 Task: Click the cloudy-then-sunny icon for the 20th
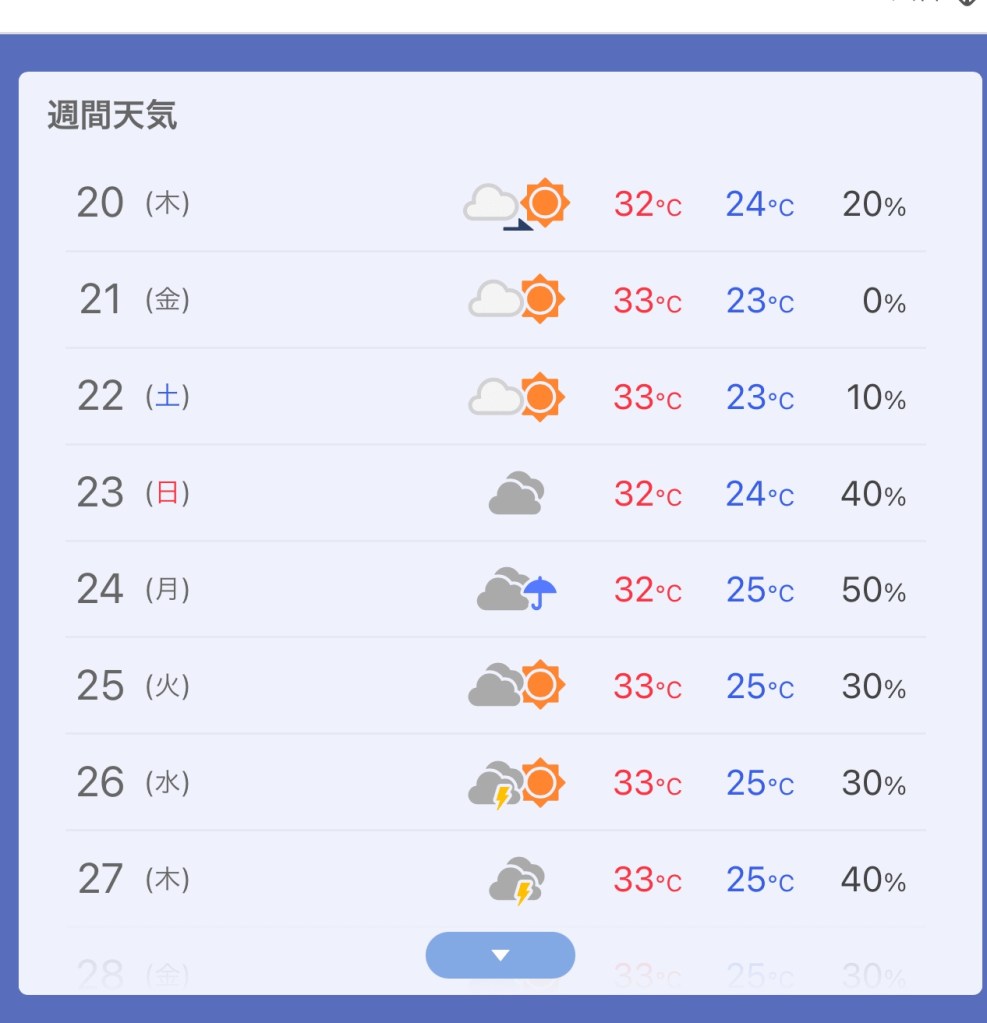(x=516, y=204)
